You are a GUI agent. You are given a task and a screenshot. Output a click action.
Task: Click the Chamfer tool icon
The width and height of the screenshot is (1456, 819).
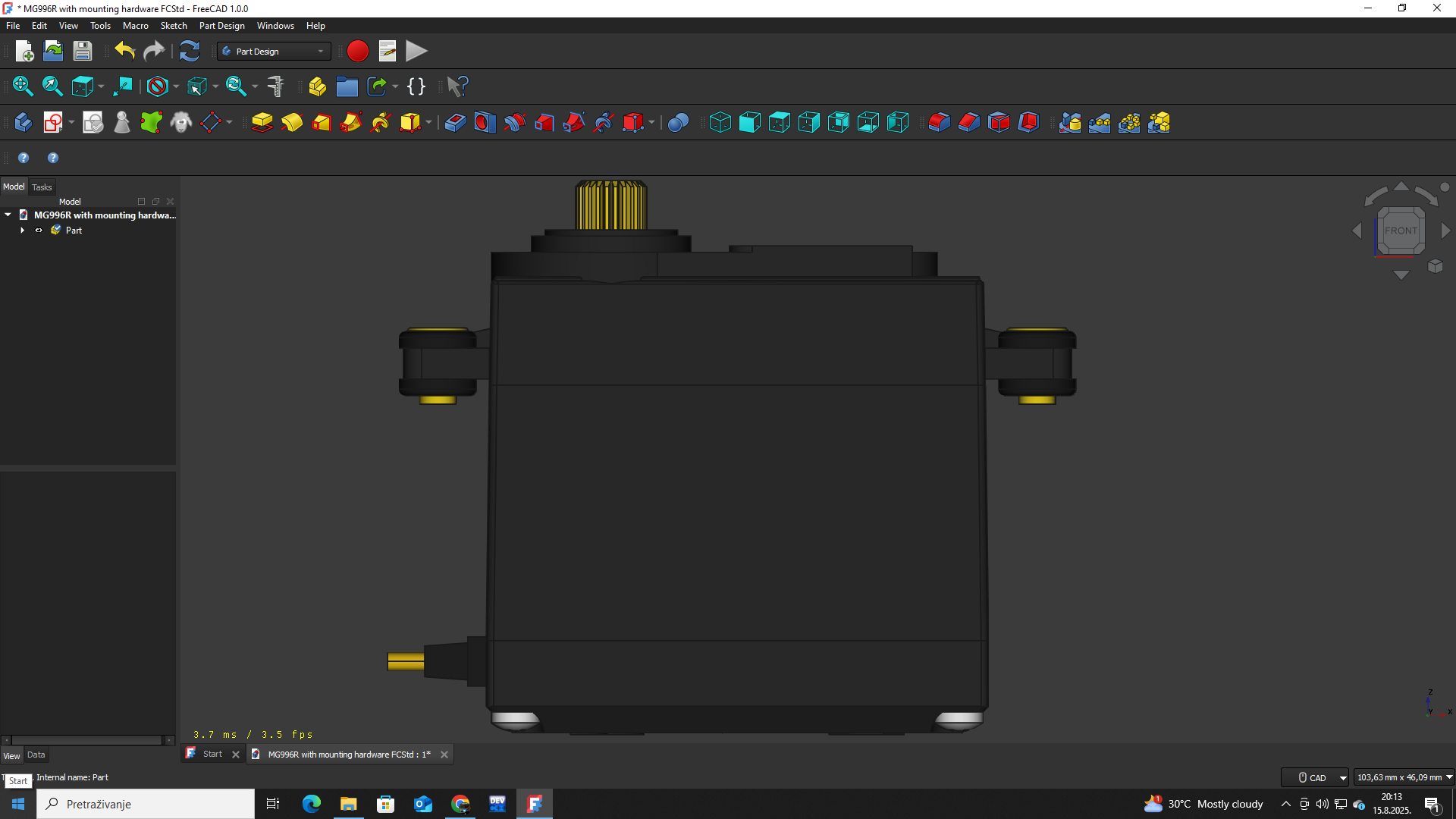click(x=968, y=123)
